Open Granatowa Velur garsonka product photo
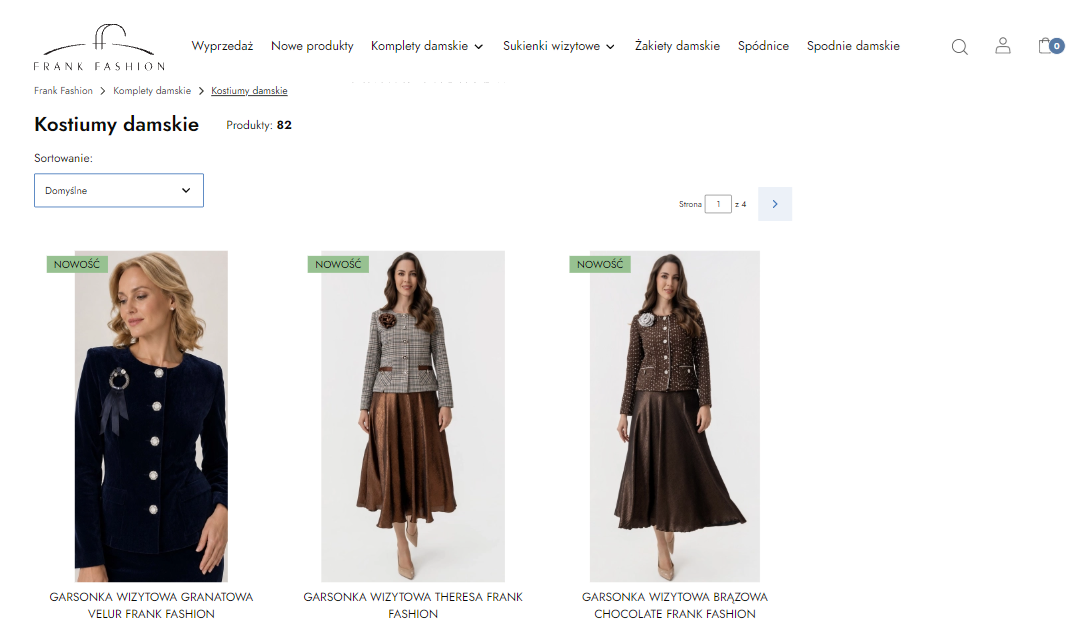 (151, 416)
